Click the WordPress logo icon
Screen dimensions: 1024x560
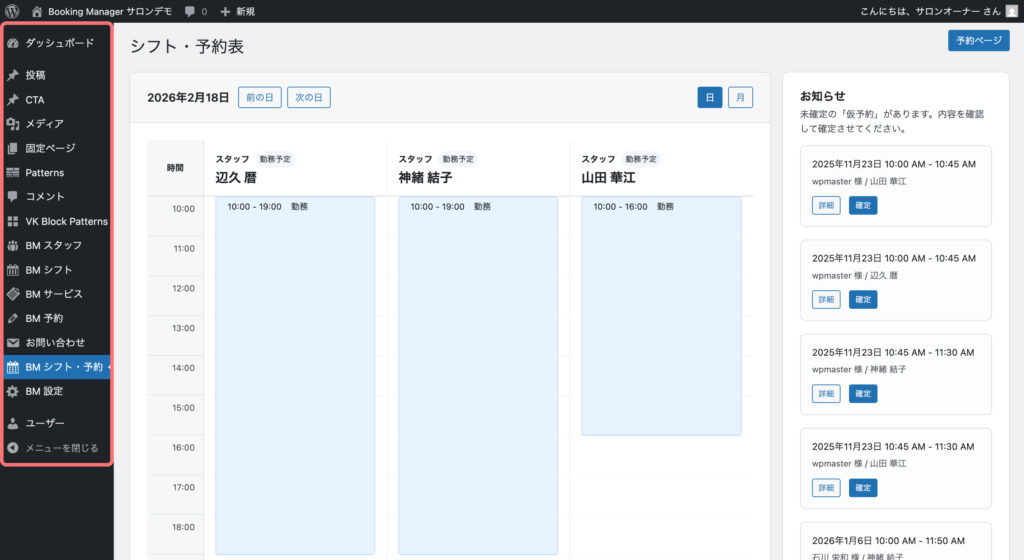[x=12, y=11]
